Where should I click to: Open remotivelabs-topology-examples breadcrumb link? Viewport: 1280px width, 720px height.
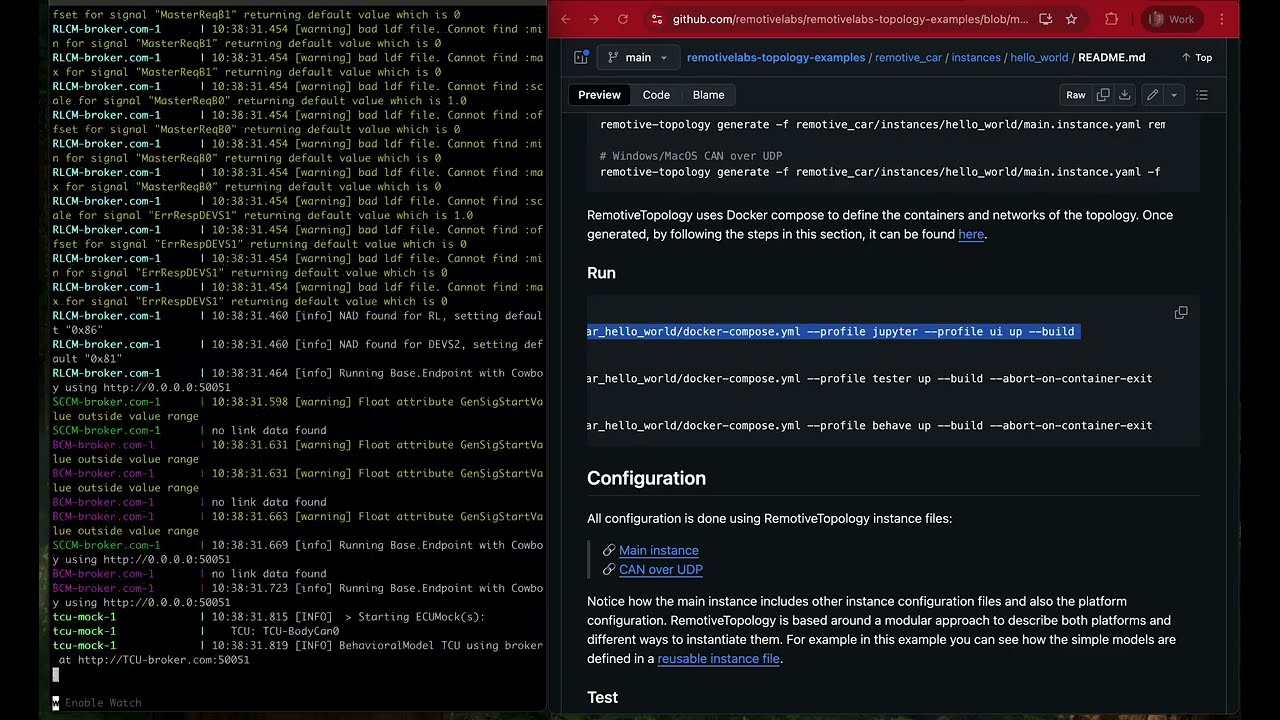[776, 58]
